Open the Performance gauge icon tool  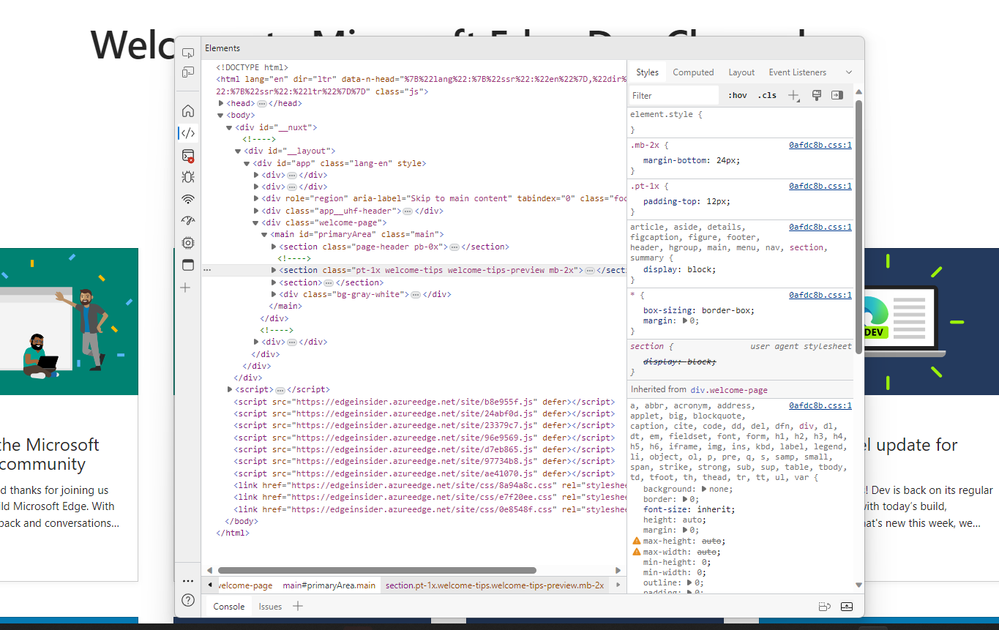click(188, 221)
